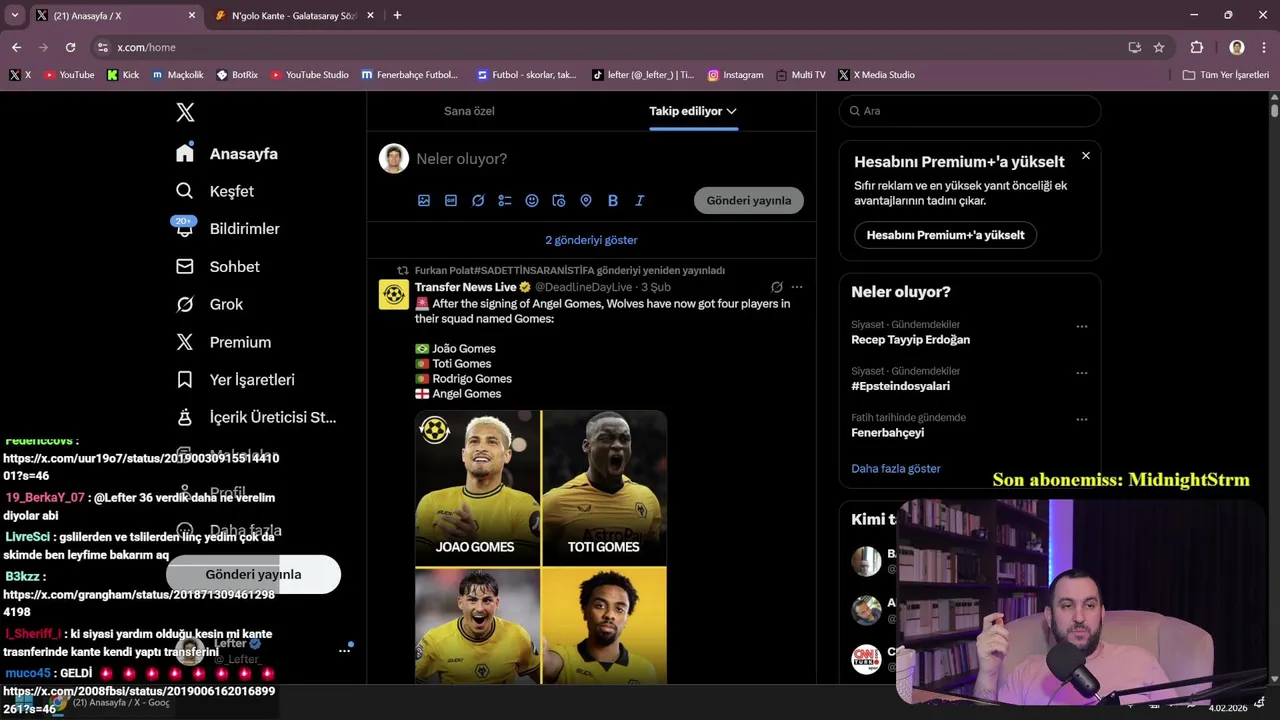Open Chrome profile avatar

click(1237, 47)
